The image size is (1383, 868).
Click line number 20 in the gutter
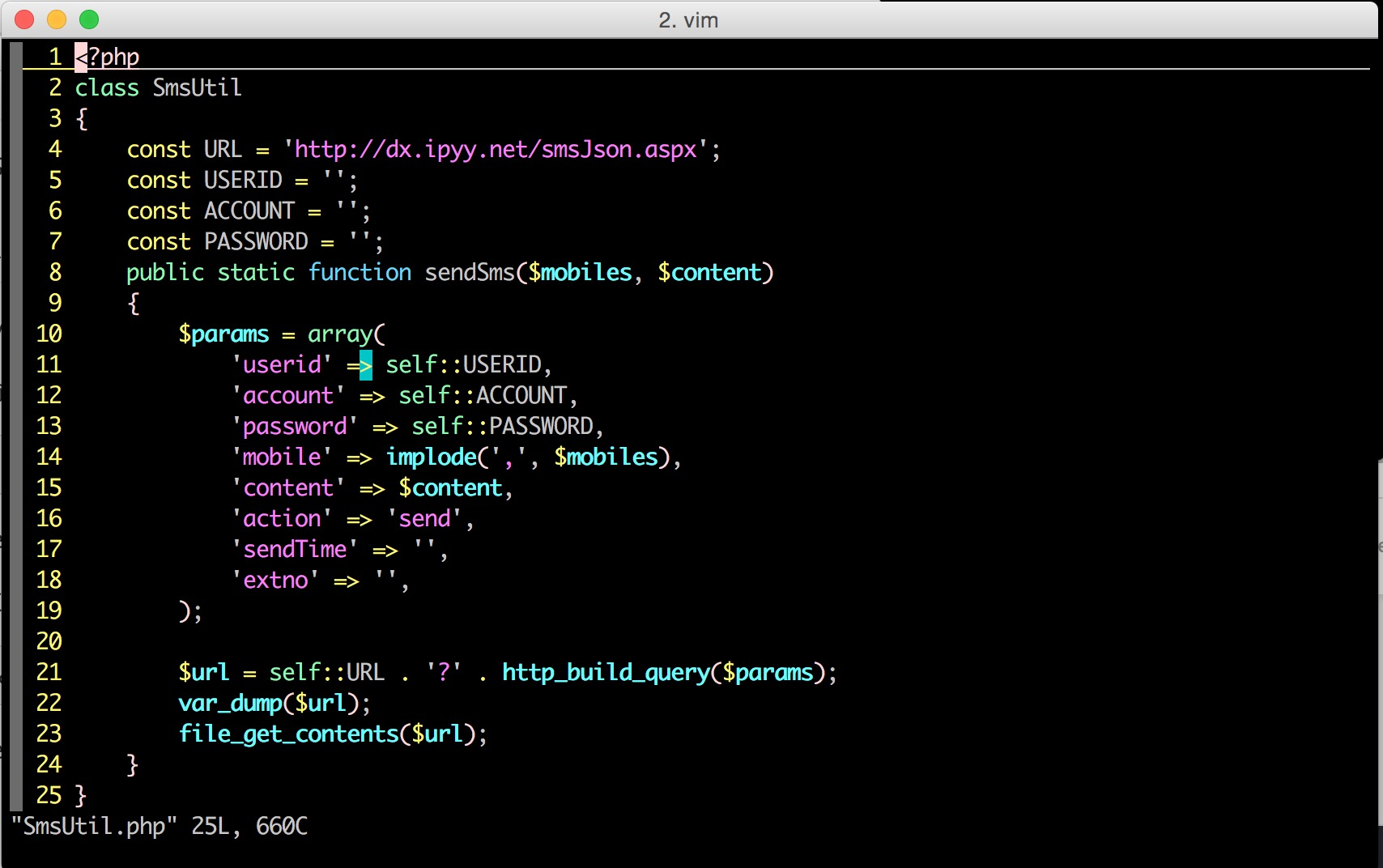point(49,641)
